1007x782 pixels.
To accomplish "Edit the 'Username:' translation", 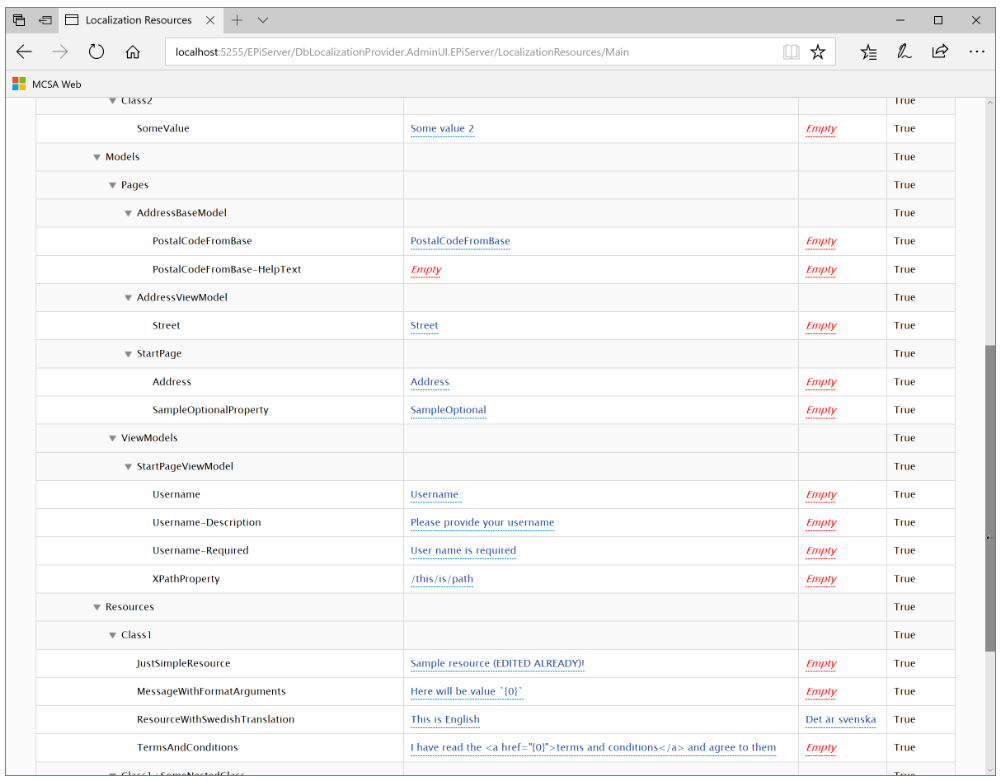I will 435,494.
